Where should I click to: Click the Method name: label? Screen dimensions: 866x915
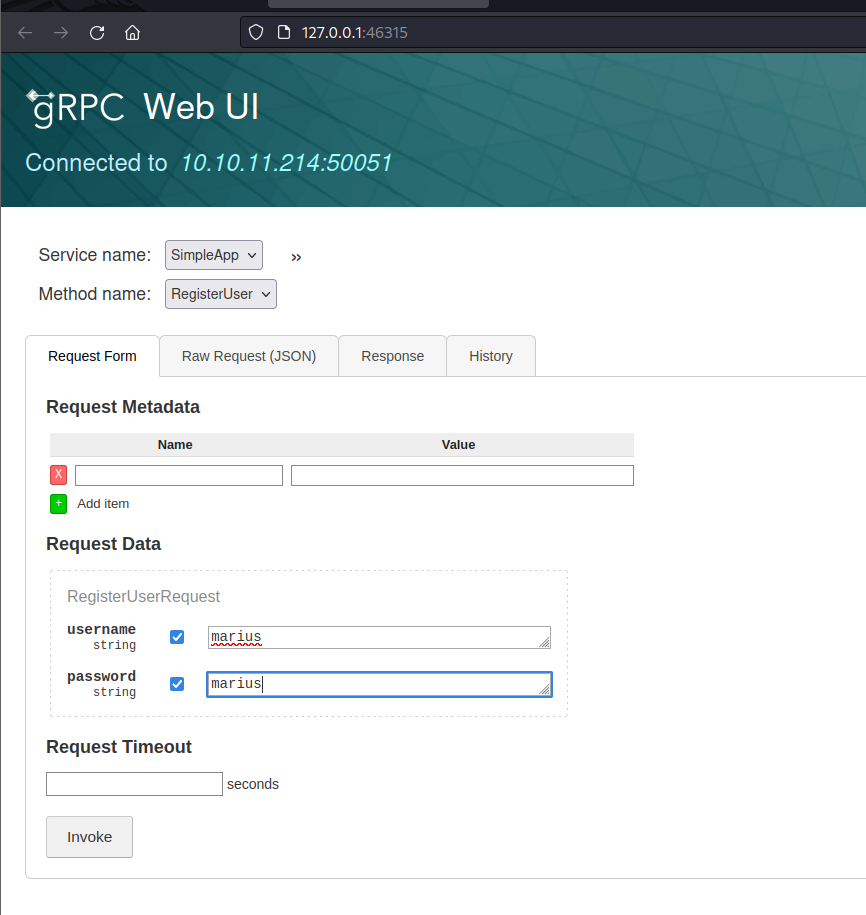click(95, 294)
